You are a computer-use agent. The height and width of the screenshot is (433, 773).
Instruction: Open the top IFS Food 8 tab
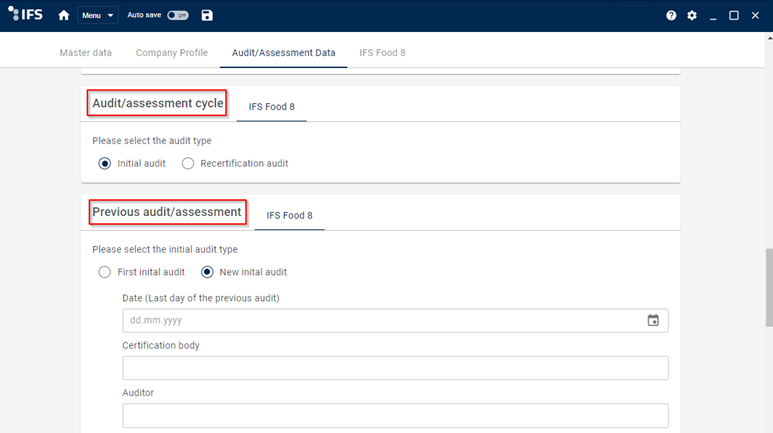click(382, 53)
